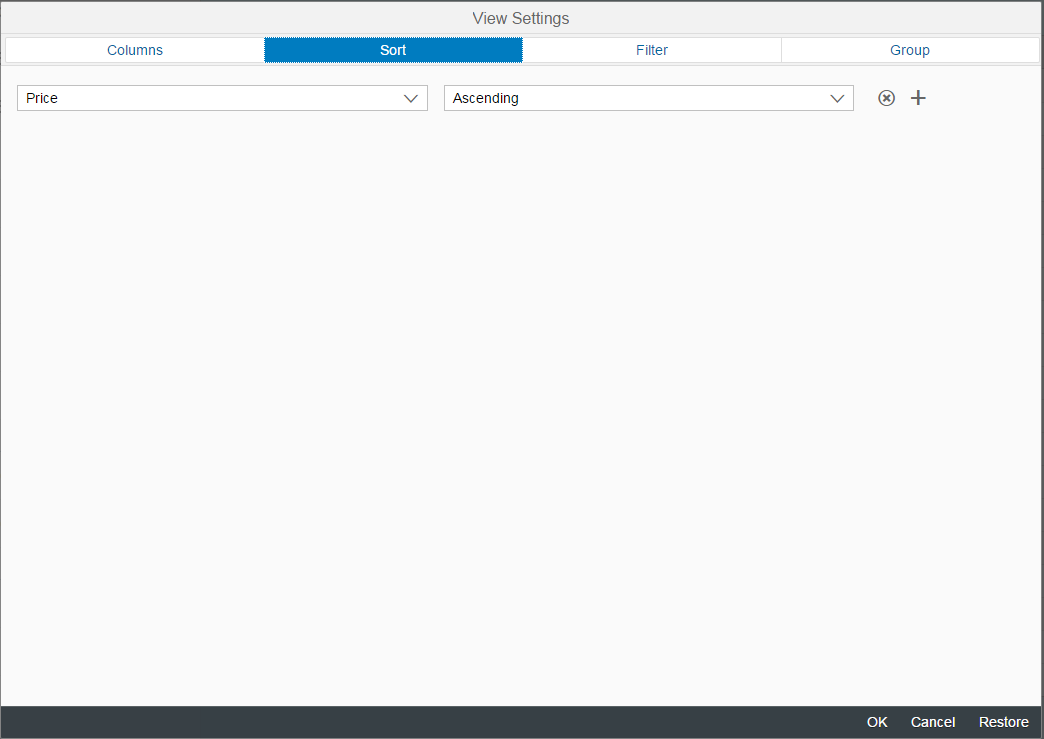This screenshot has height=739, width=1044.
Task: Open the Filter tab
Action: click(652, 50)
